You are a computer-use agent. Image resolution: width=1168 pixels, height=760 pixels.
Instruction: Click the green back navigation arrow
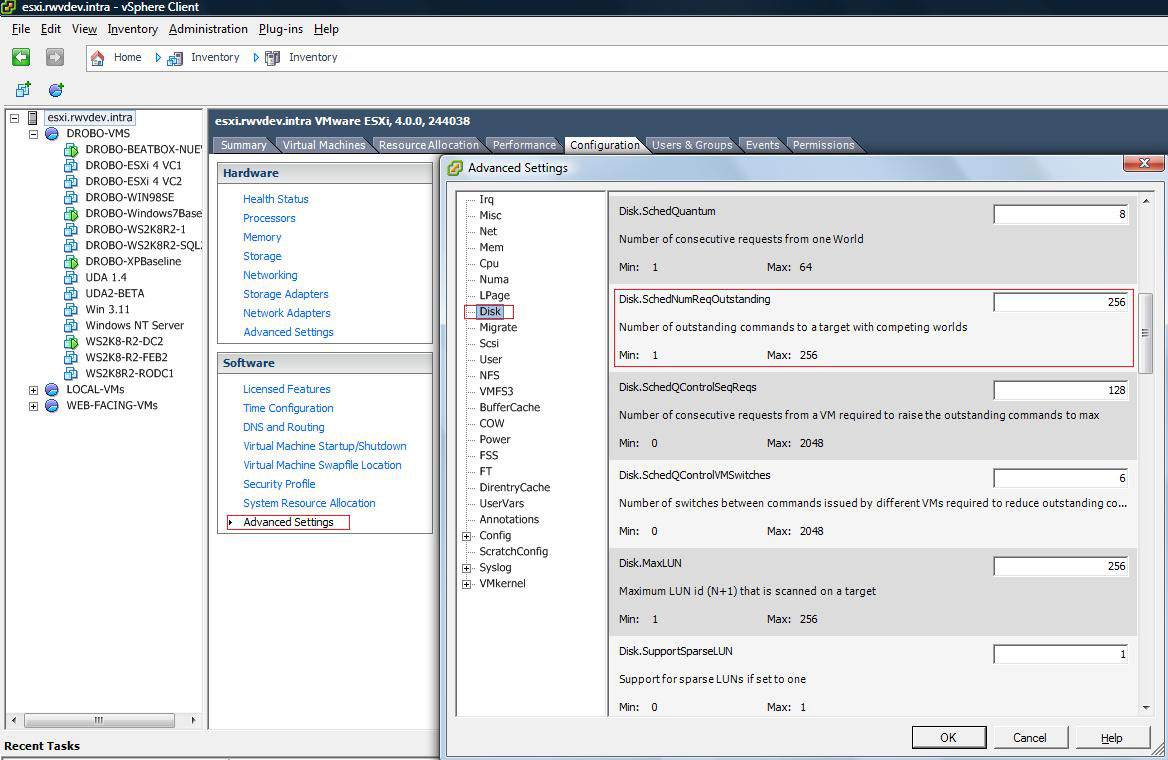tap(21, 58)
